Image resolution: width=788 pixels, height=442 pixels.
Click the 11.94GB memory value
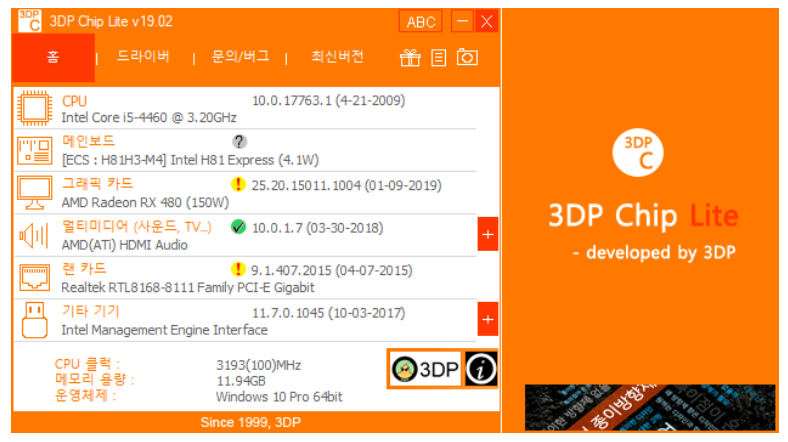pos(241,381)
